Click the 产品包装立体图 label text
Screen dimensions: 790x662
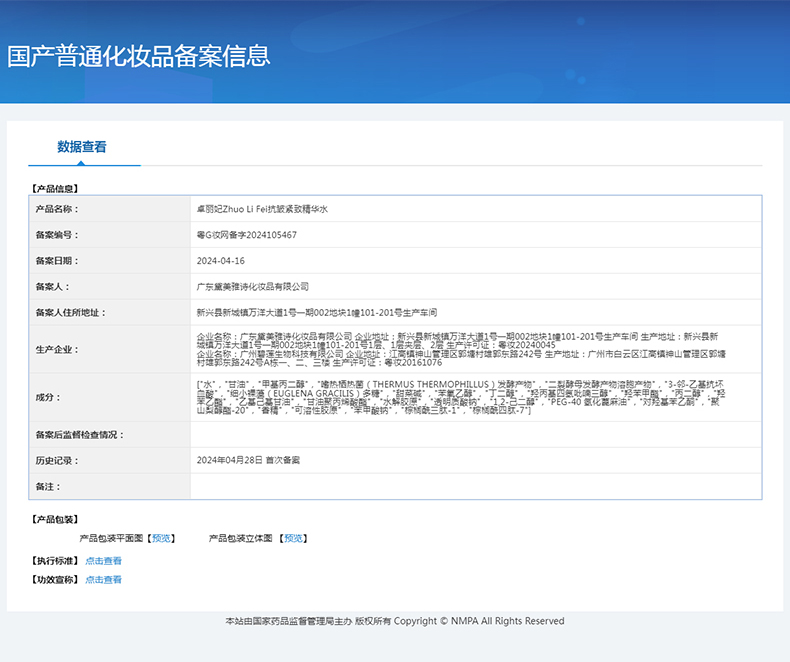[241, 538]
